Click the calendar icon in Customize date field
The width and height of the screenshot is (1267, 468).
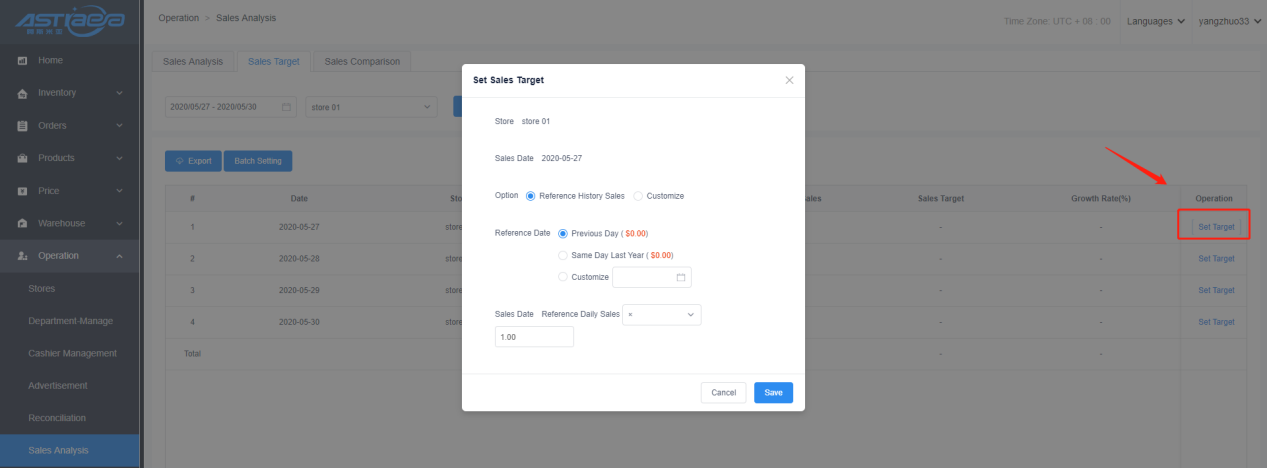681,277
